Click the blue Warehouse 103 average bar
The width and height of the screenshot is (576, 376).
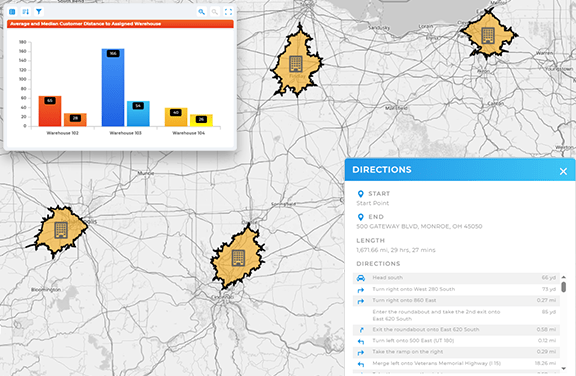click(x=113, y=87)
